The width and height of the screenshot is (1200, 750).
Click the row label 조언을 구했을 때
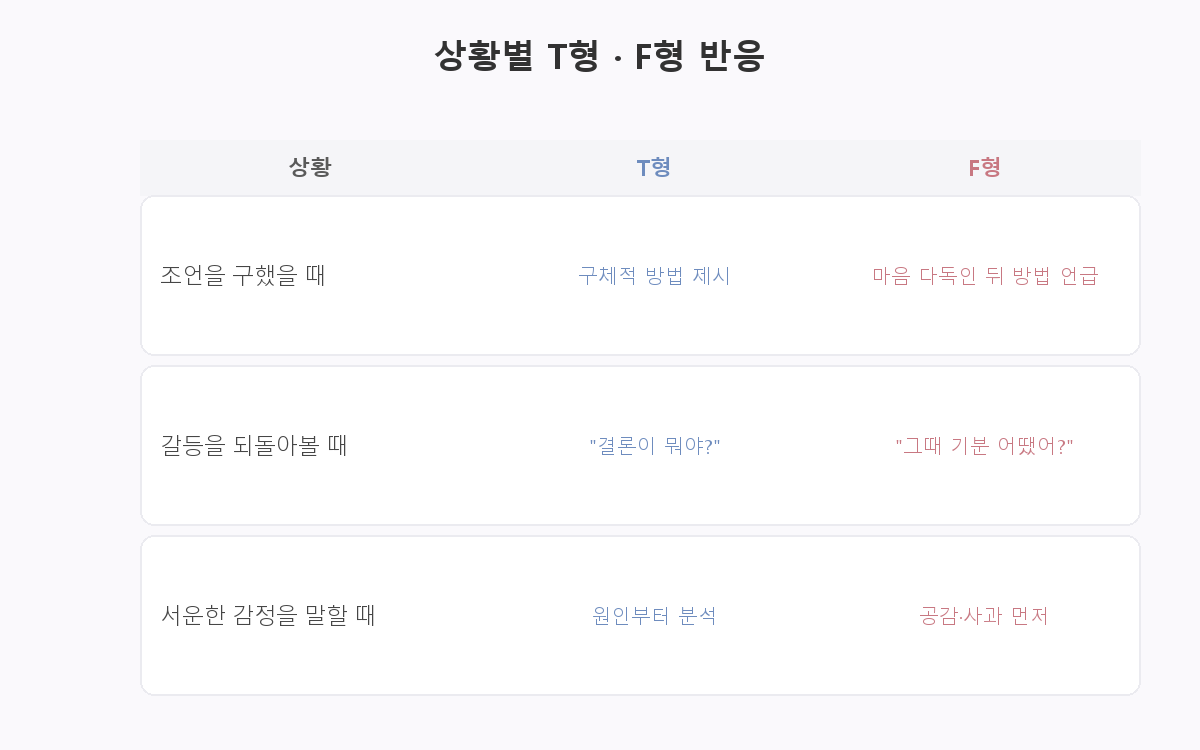pos(243,275)
